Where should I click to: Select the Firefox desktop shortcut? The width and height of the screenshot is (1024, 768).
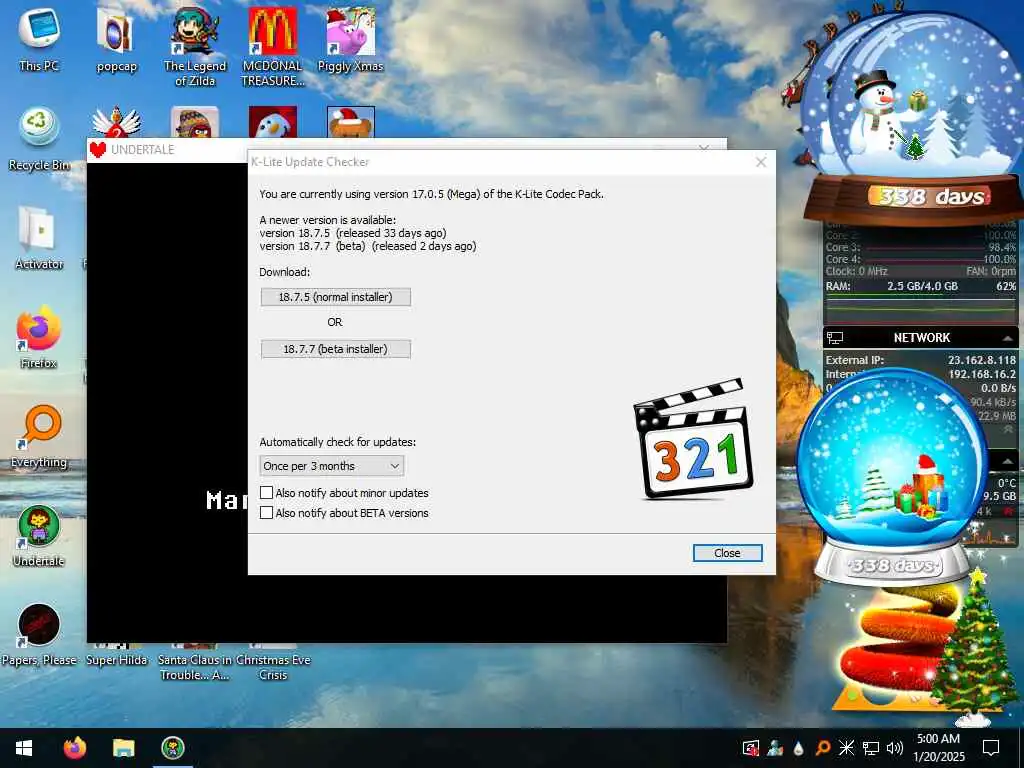pos(39,337)
